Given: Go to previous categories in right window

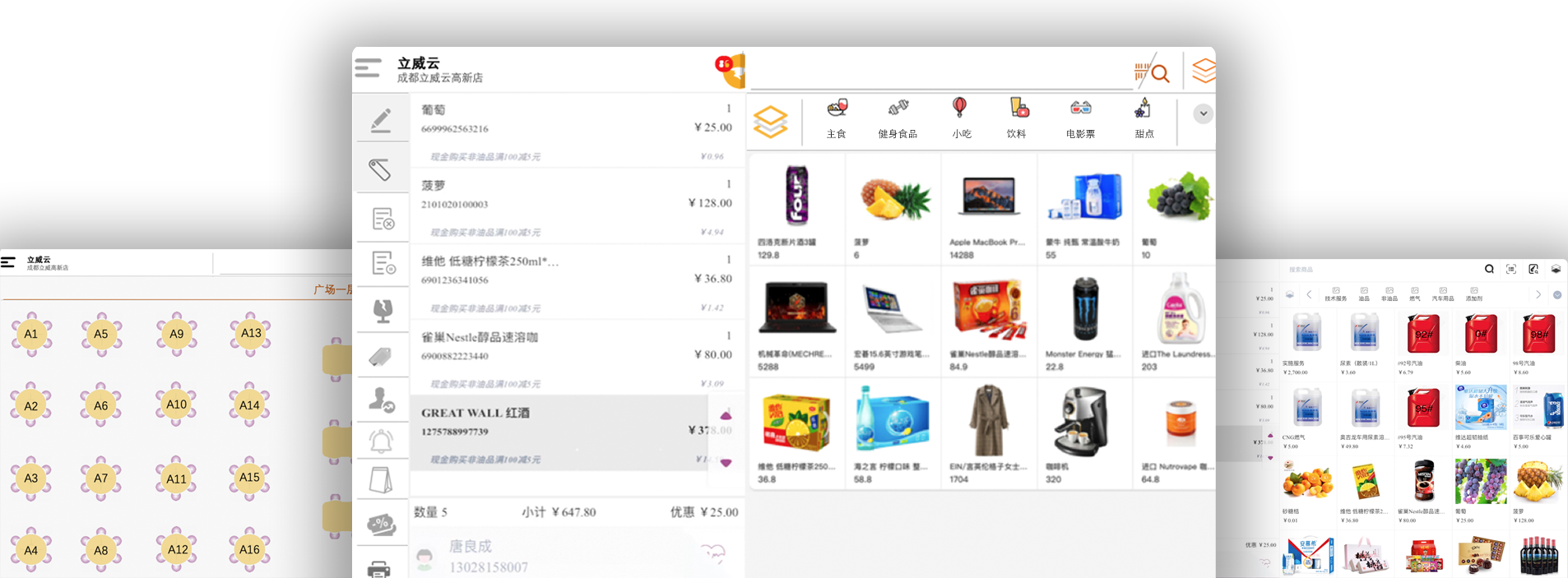Looking at the screenshot, I should point(1309,294).
